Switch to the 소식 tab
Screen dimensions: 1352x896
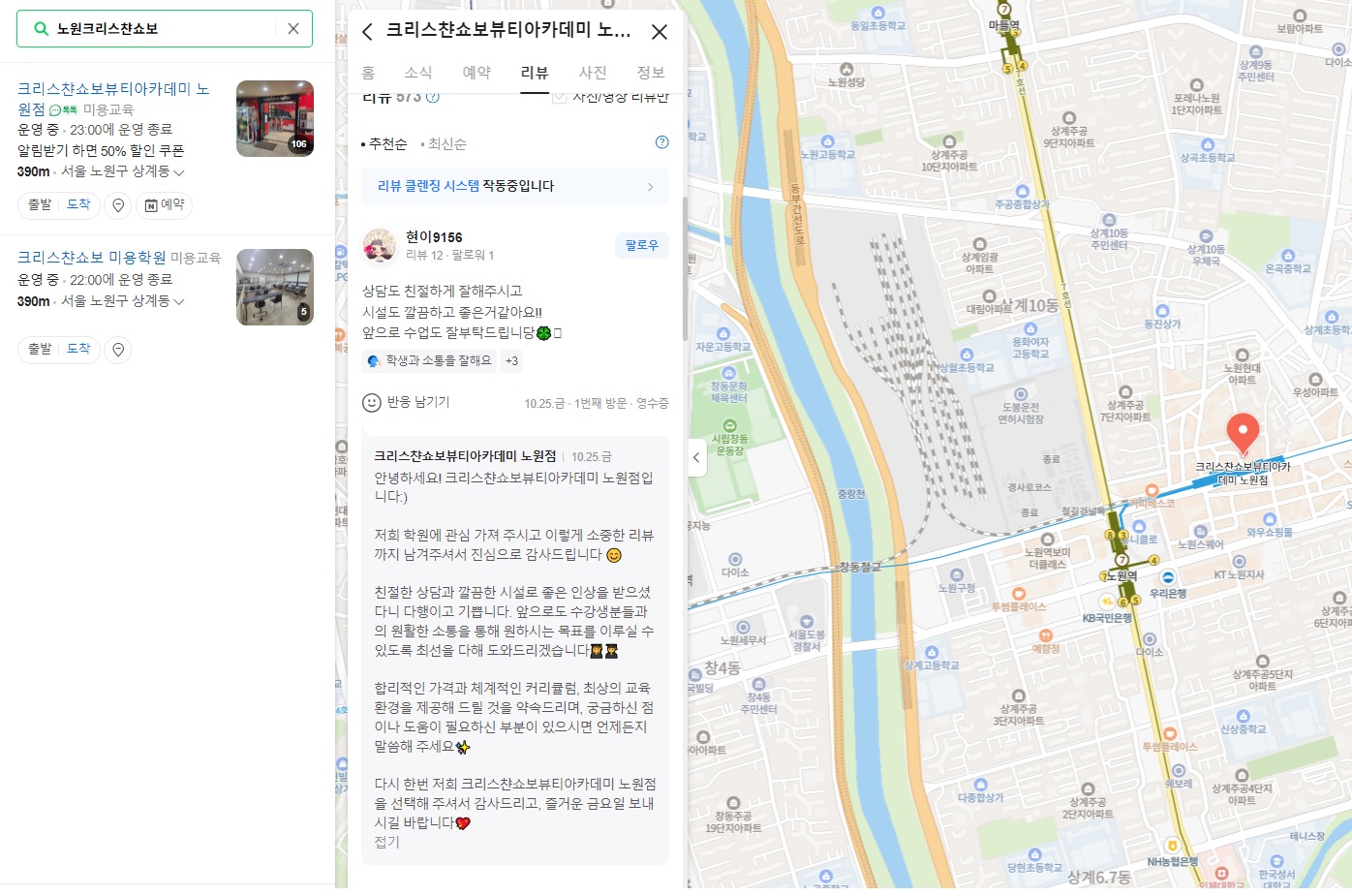tap(418, 73)
